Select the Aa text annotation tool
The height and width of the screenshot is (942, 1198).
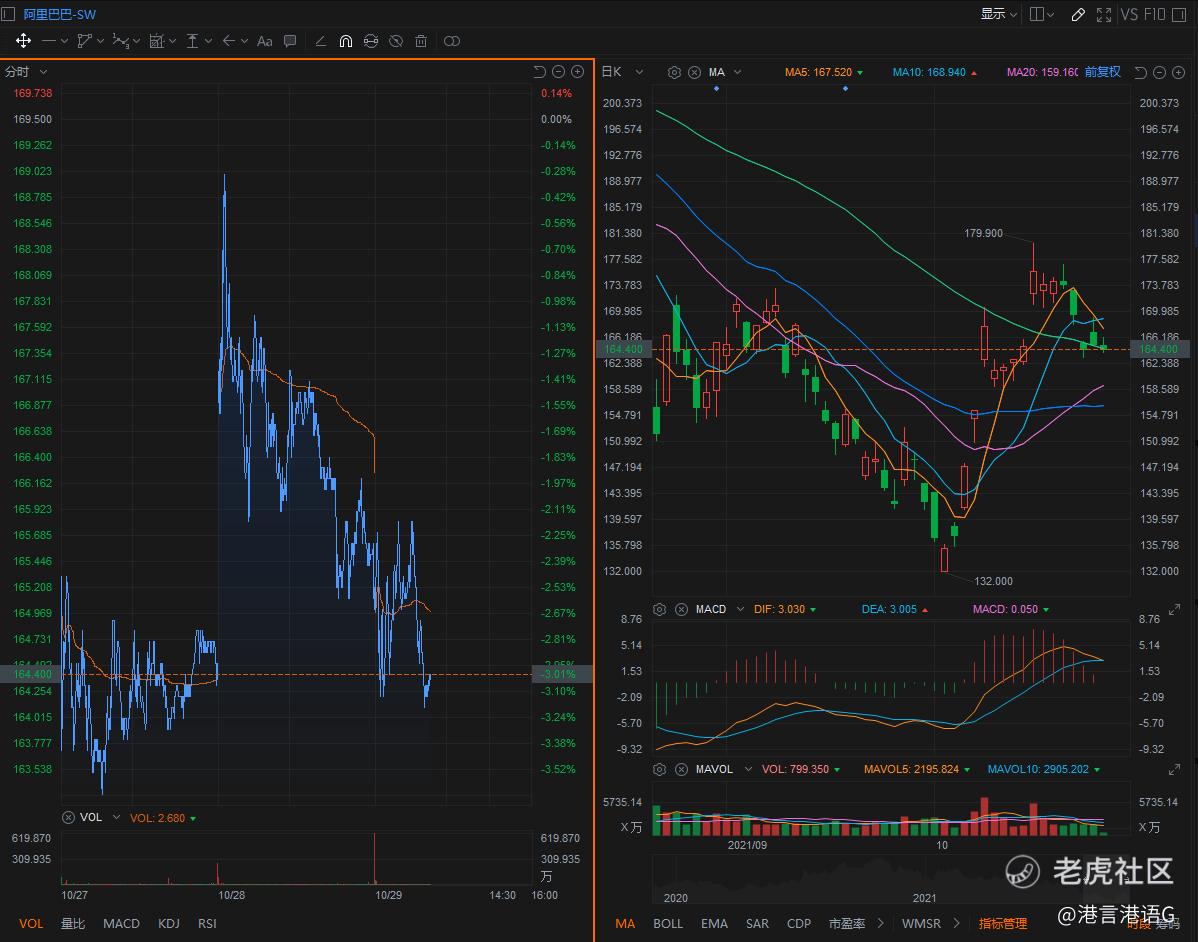tap(264, 41)
